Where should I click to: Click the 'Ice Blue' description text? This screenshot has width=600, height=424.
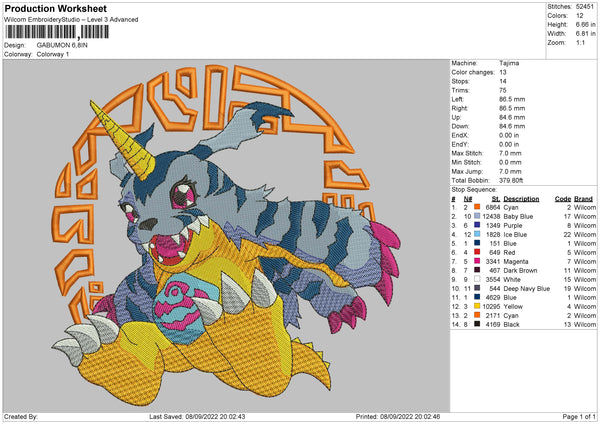pyautogui.click(x=515, y=234)
